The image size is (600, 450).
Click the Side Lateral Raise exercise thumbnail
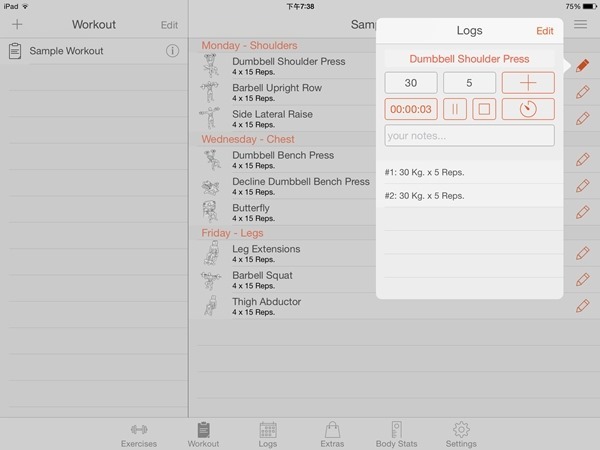click(210, 119)
